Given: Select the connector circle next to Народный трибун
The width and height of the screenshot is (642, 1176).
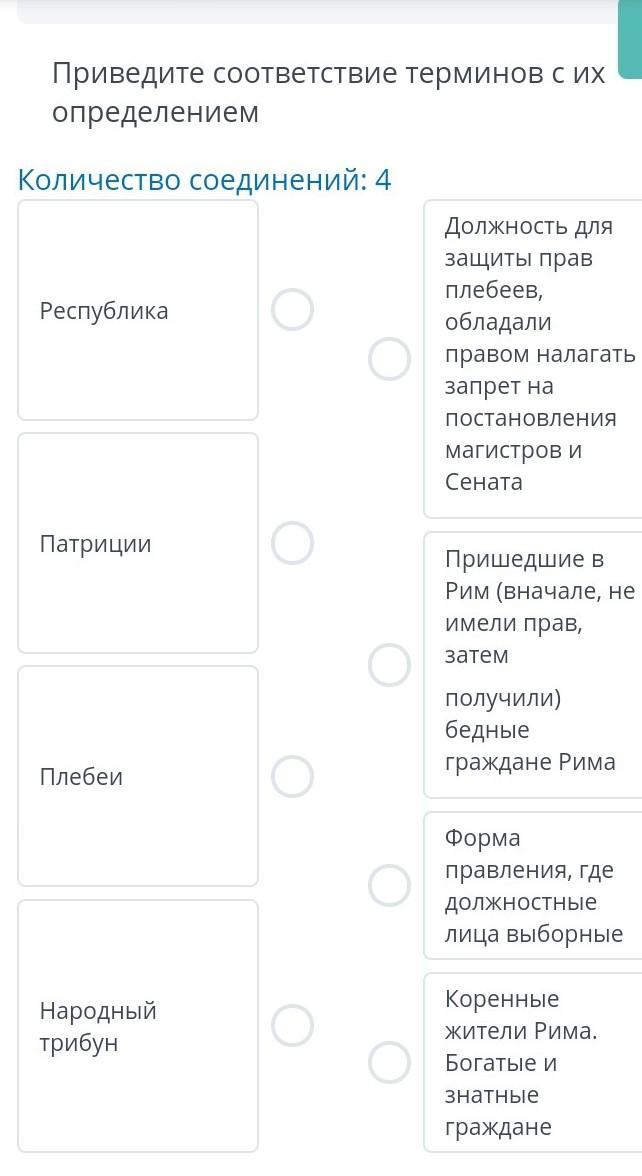Looking at the screenshot, I should 292,1025.
